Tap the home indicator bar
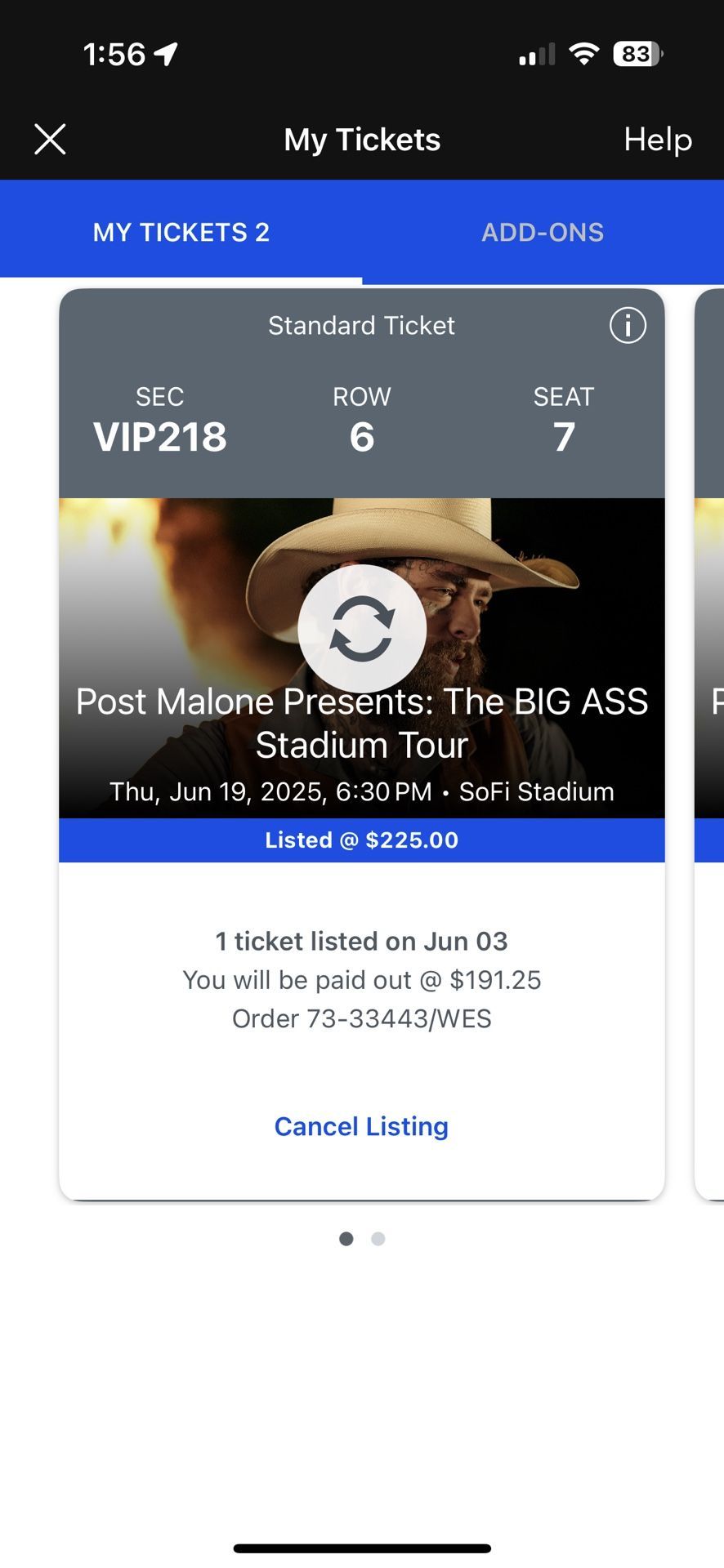This screenshot has height=1568, width=724. point(361,1548)
